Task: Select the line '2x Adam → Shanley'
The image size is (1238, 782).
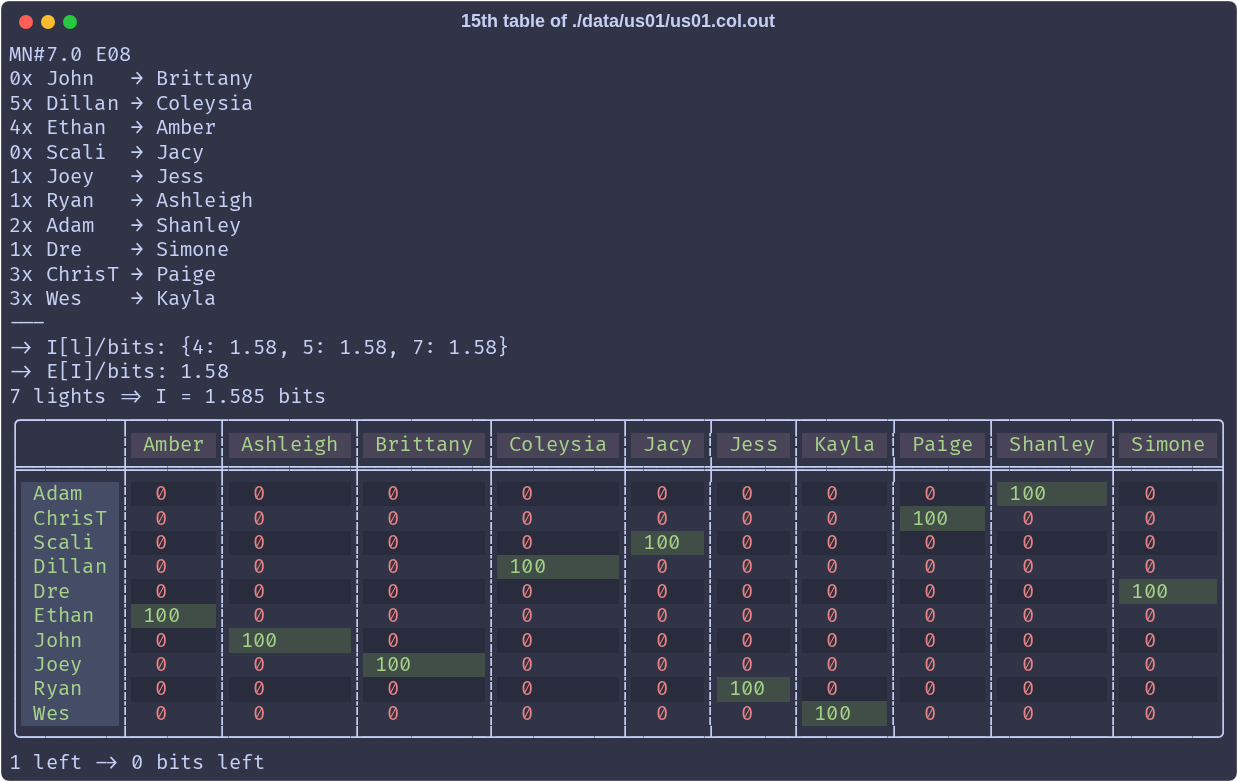Action: click(125, 225)
